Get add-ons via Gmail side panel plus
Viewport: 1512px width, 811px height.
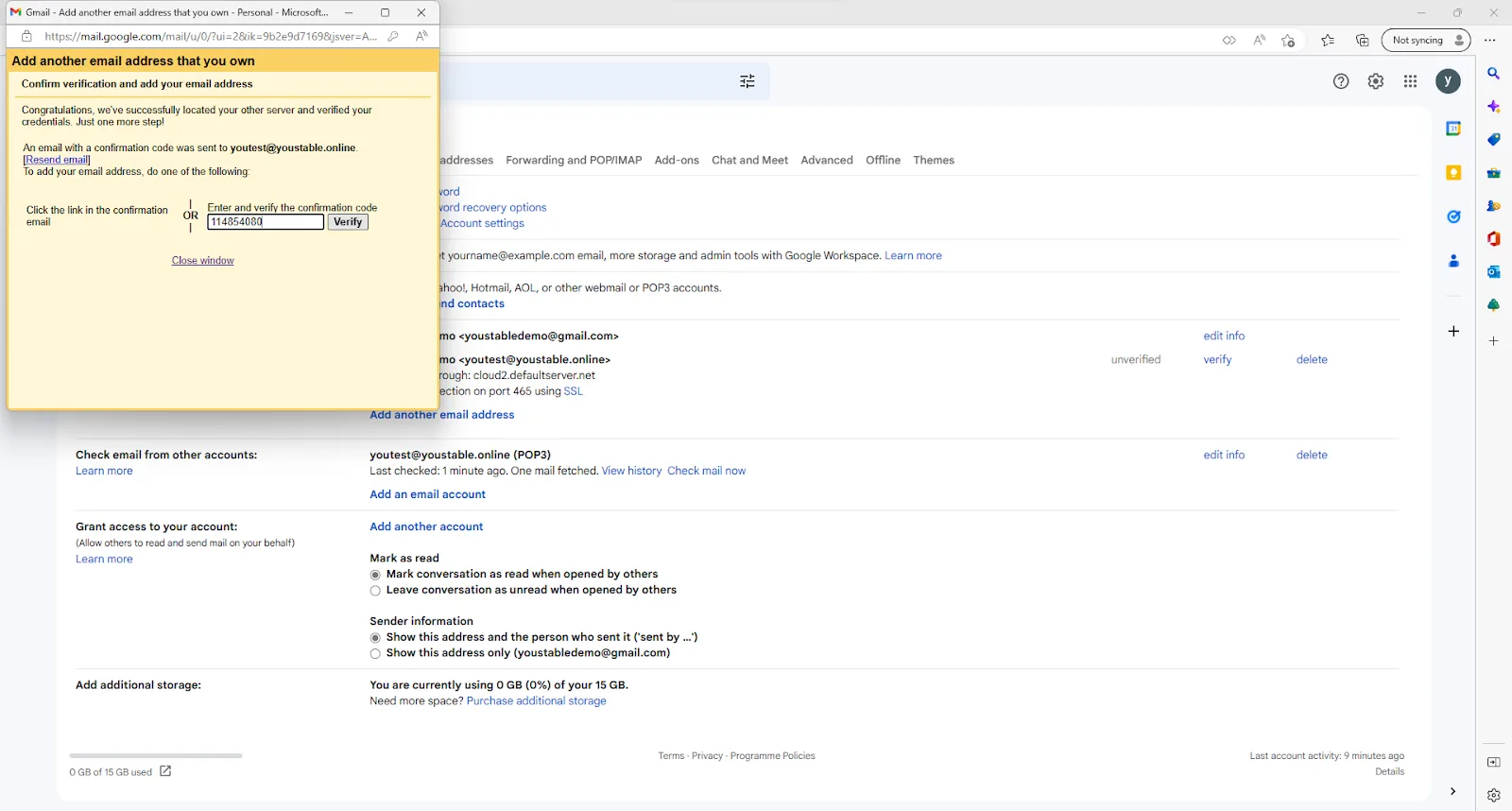(1453, 331)
